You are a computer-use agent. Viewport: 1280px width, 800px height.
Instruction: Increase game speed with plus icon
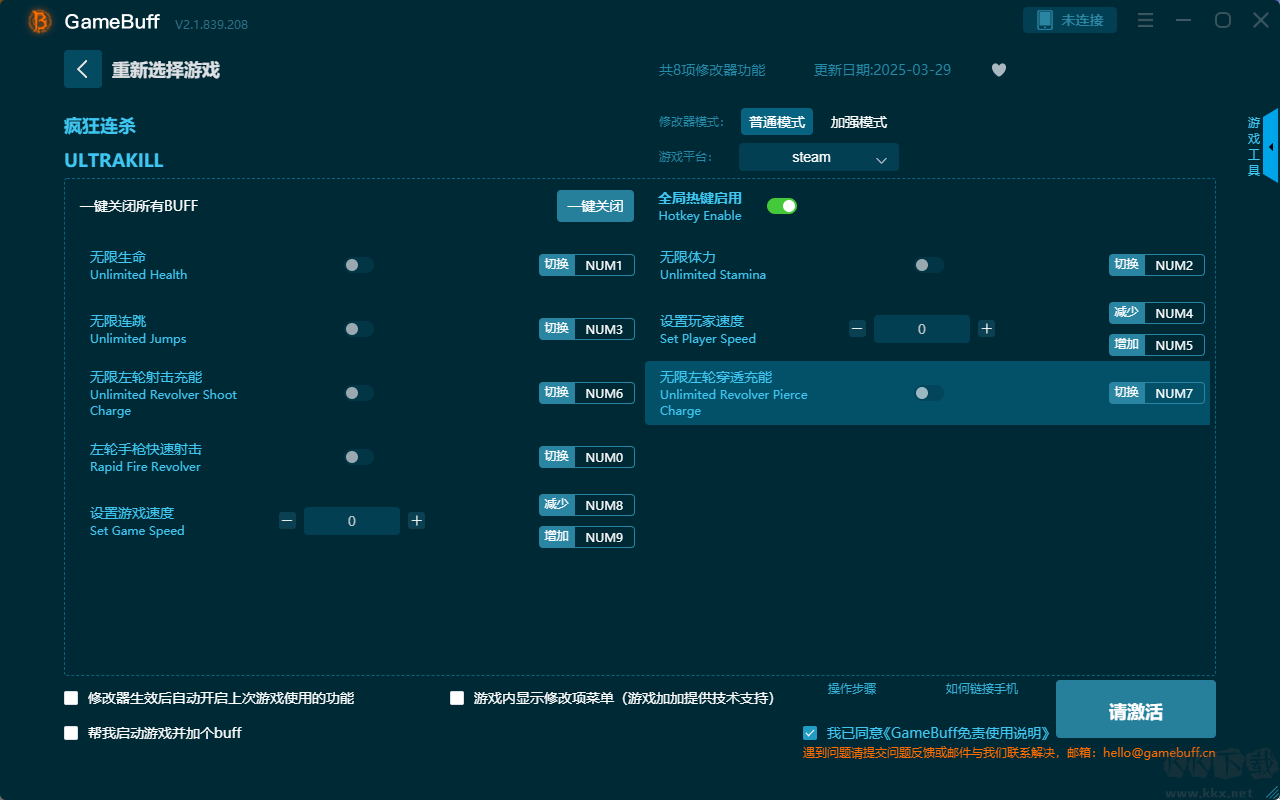417,521
